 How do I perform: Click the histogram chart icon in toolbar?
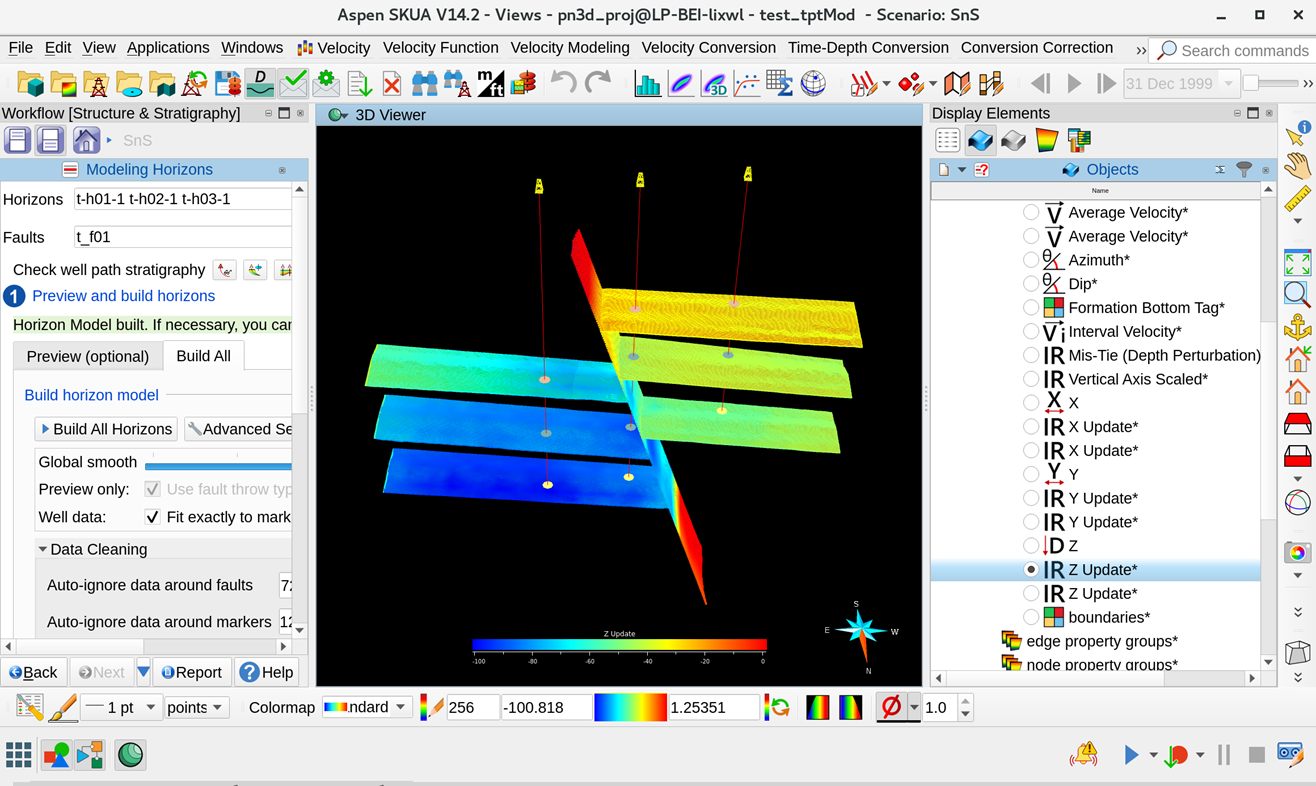point(647,84)
